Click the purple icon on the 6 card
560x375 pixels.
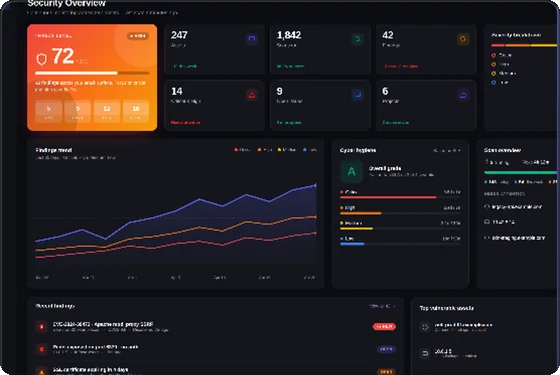coord(463,95)
